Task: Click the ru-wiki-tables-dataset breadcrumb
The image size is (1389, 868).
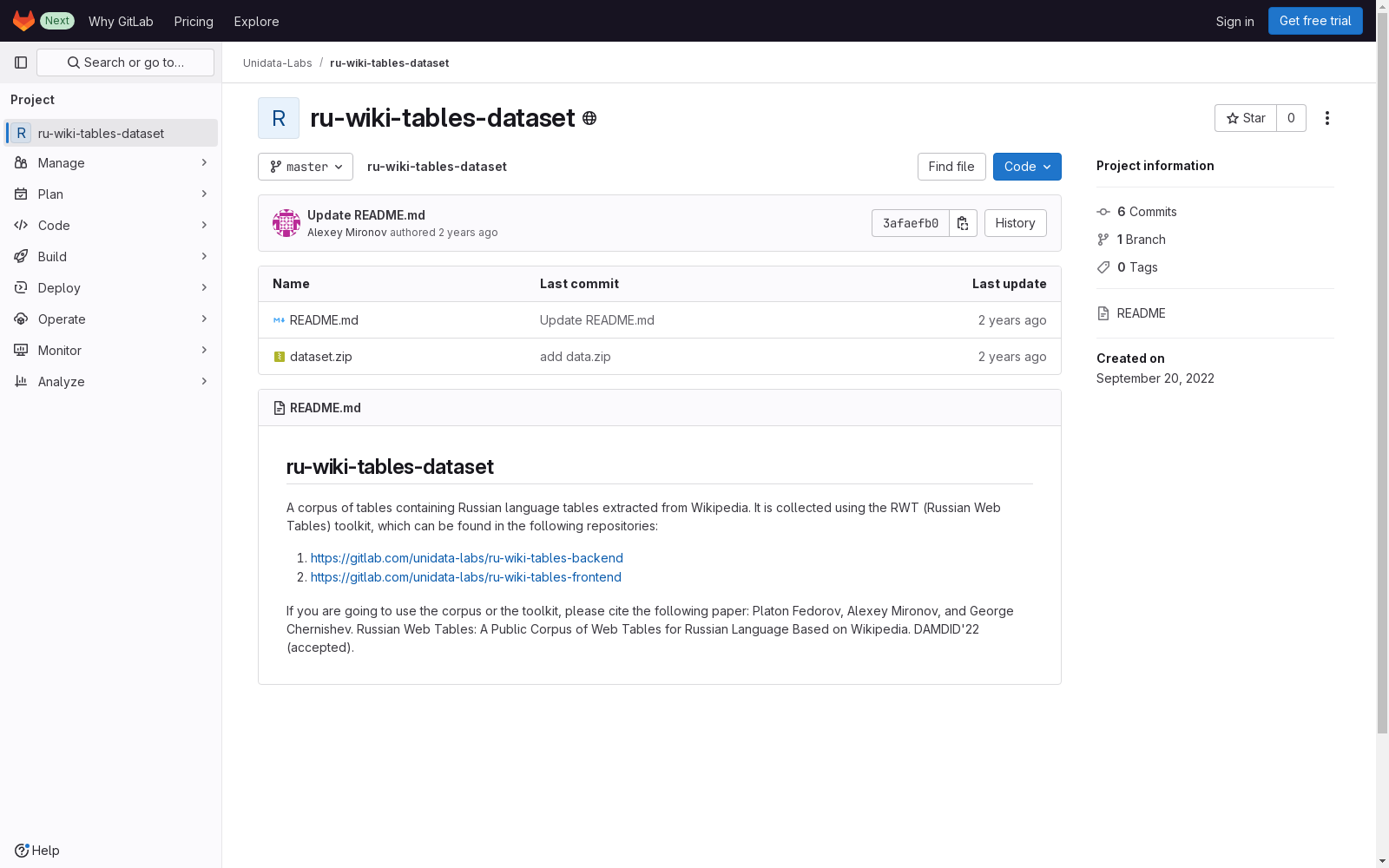Action: [x=390, y=63]
